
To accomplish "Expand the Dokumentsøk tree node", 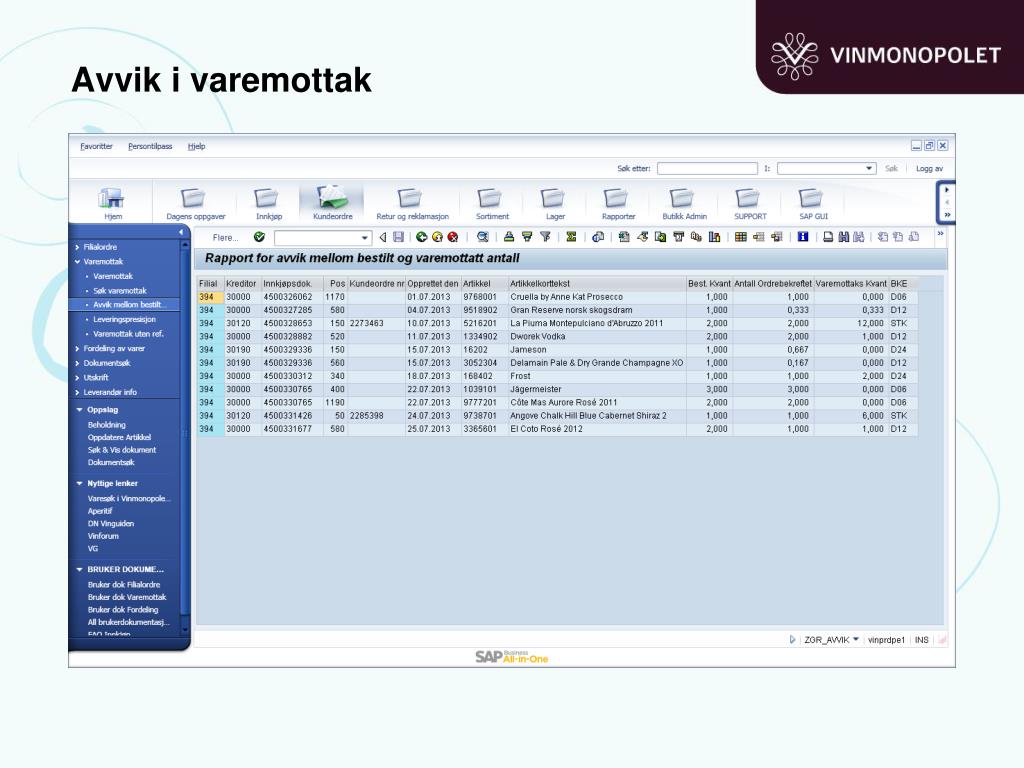I will point(77,363).
